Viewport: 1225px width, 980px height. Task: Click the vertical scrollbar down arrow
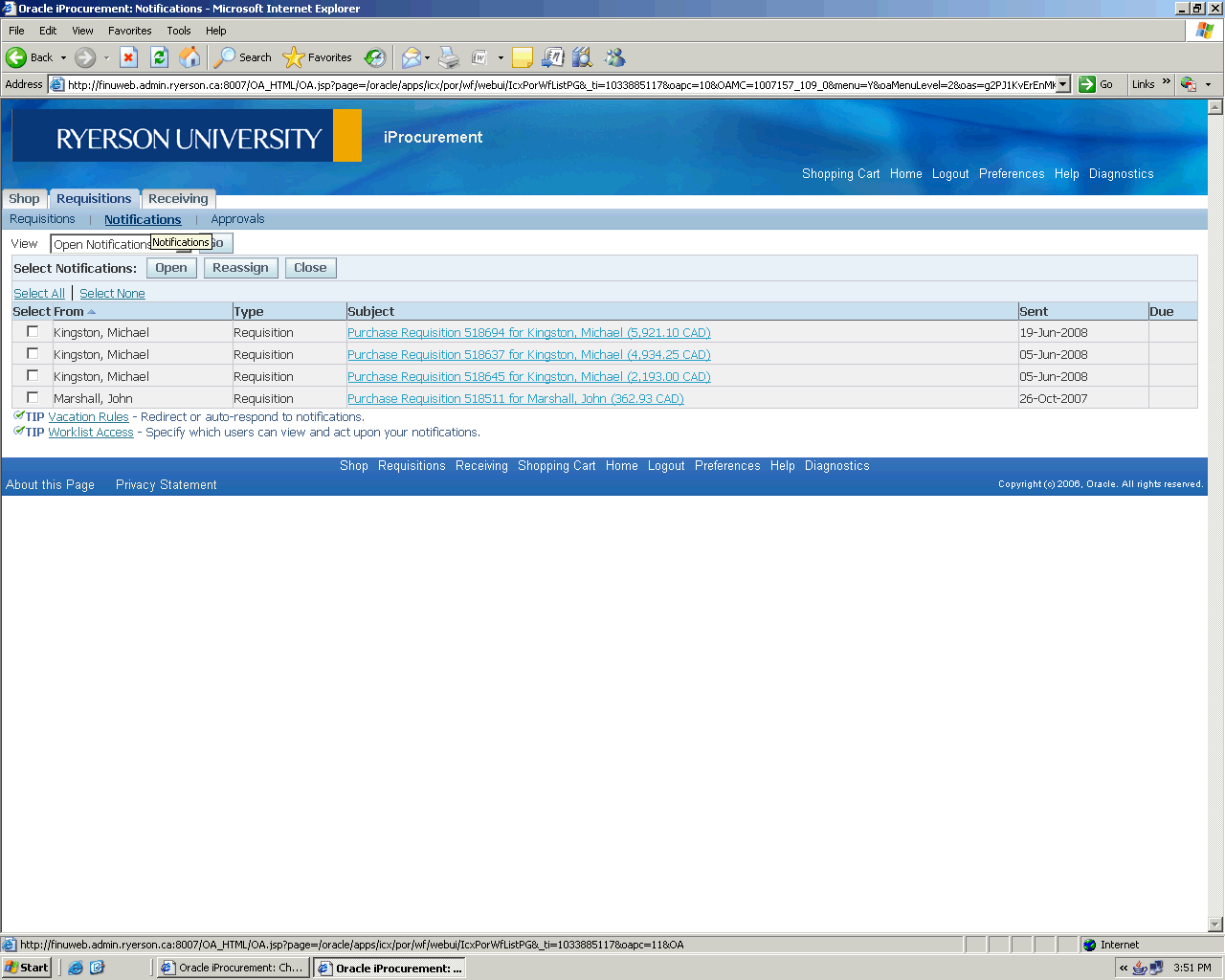coord(1215,924)
